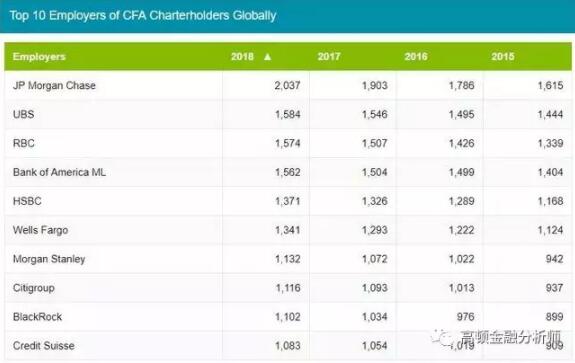This screenshot has width=575, height=363.
Task: Click Bank of America ML 2018 value 1,562
Action: [x=288, y=172]
